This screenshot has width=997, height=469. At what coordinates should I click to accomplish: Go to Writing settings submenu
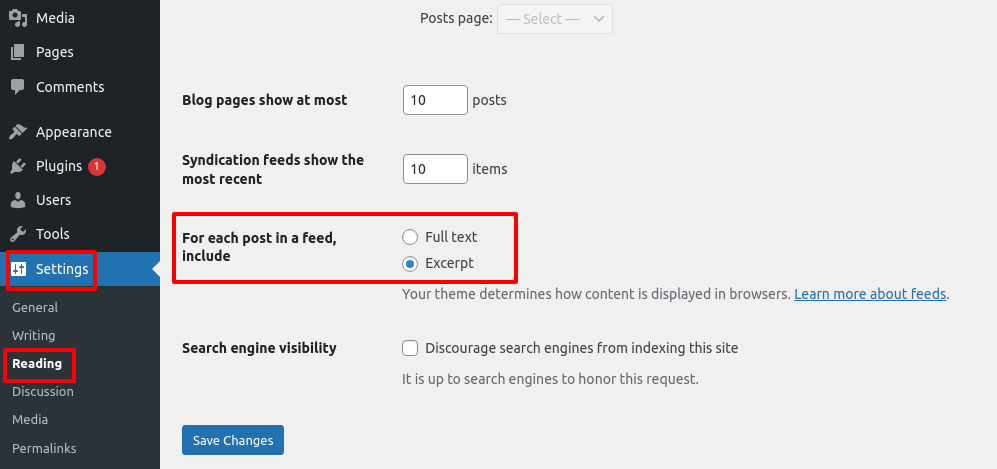click(x=34, y=336)
